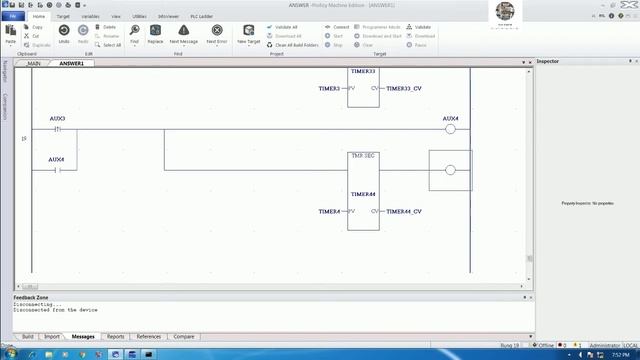Click the Offline status indicator
Screen dimensions: 640x360
click(x=543, y=345)
